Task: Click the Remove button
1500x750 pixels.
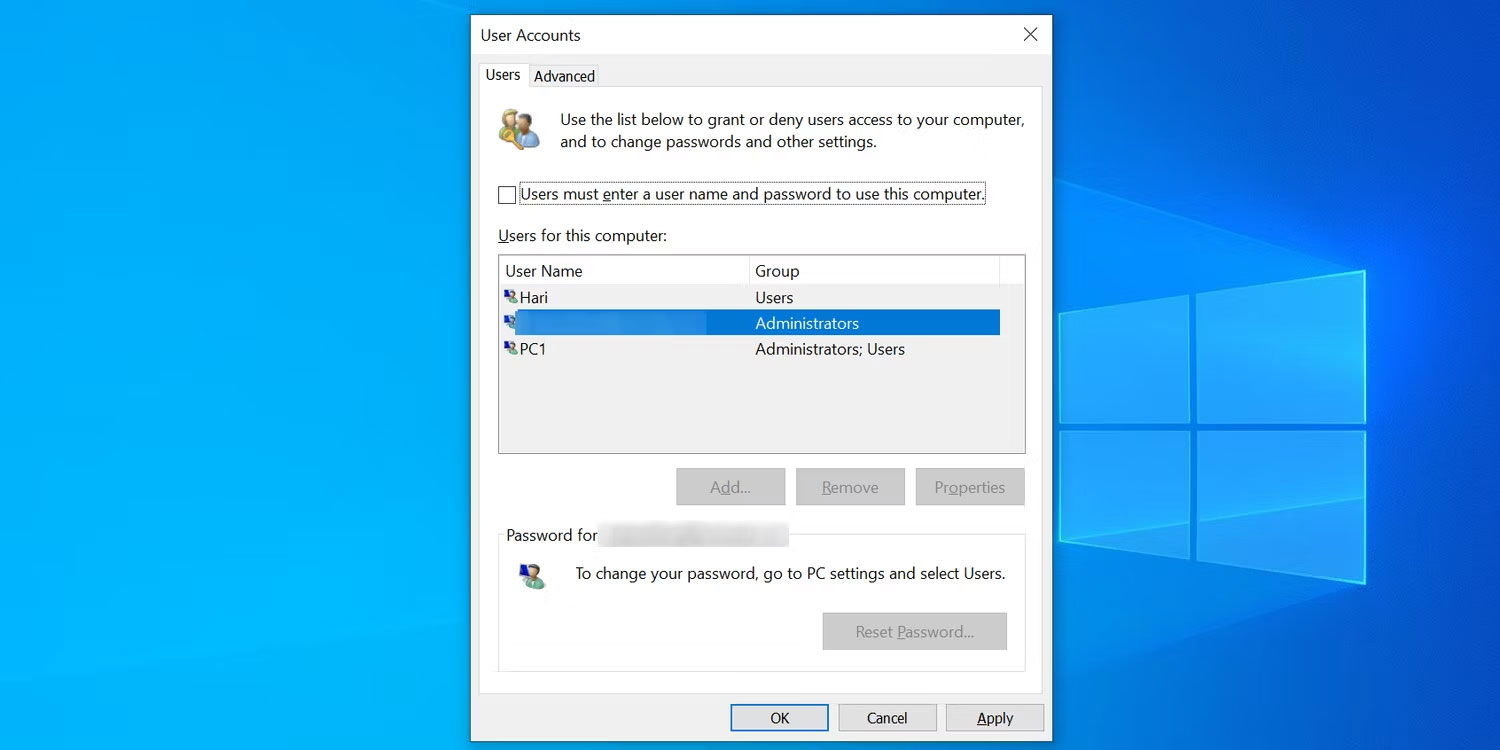Action: [x=850, y=487]
